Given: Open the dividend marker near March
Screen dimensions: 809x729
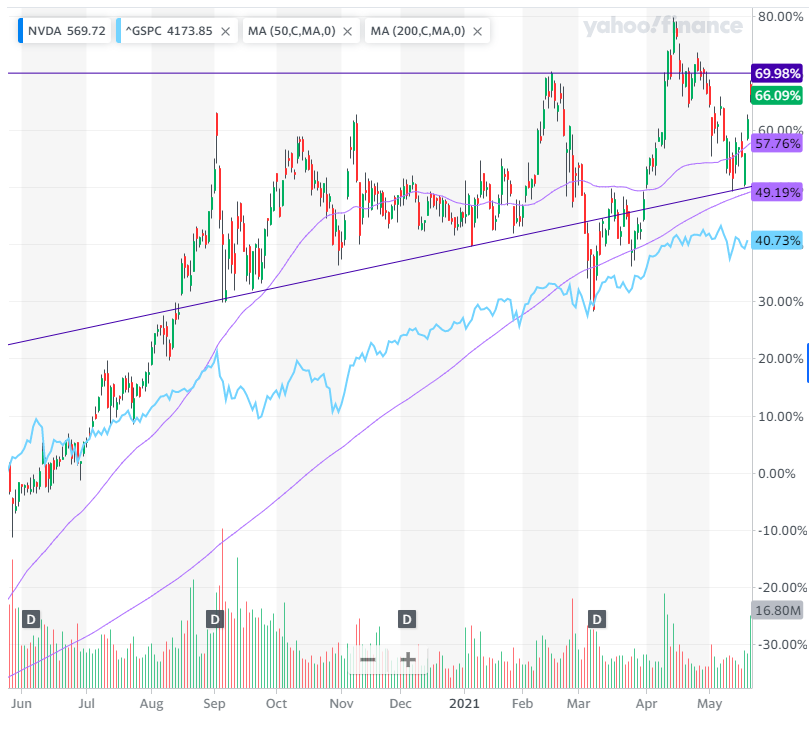Looking at the screenshot, I should [x=597, y=619].
